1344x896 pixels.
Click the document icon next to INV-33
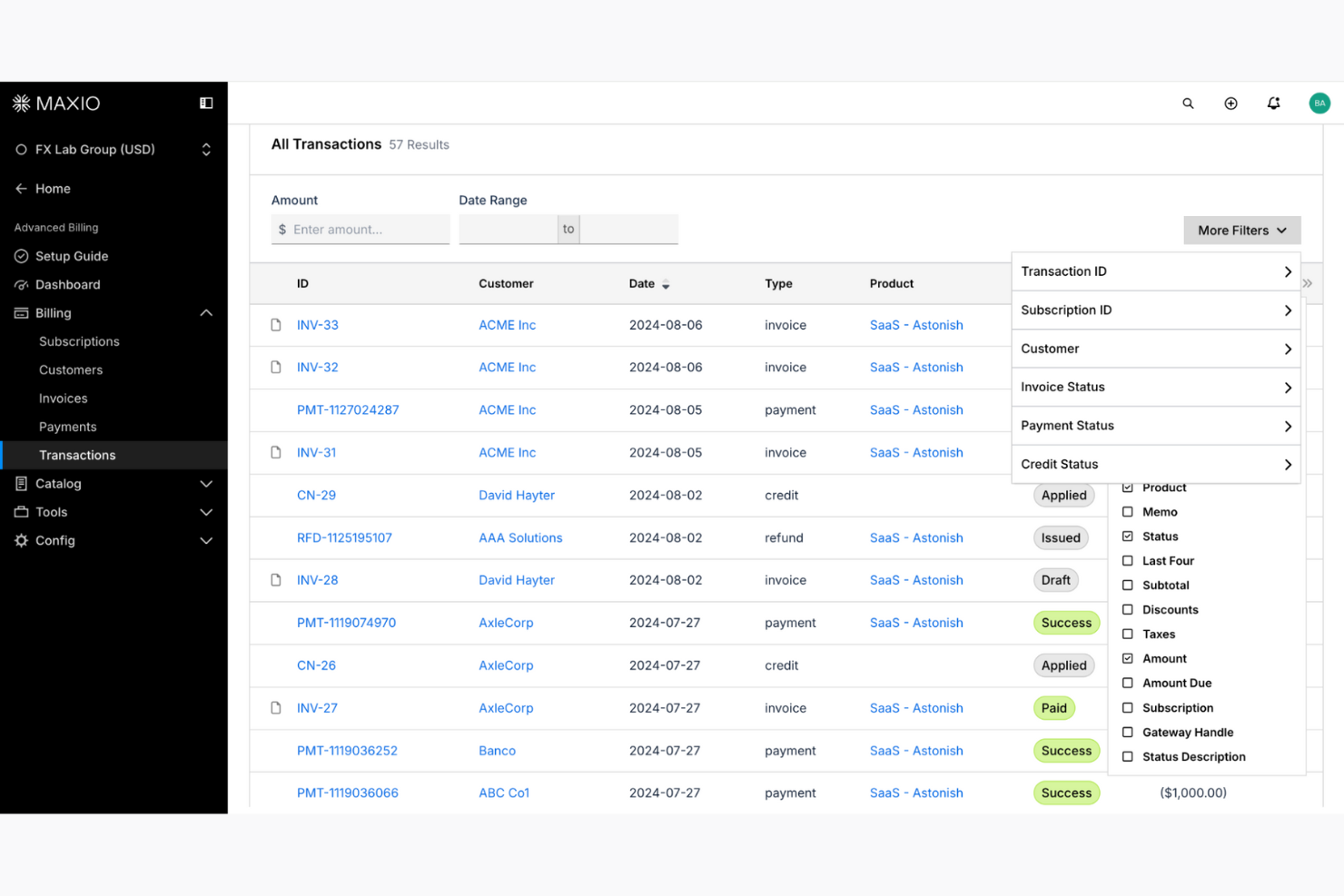(x=275, y=324)
